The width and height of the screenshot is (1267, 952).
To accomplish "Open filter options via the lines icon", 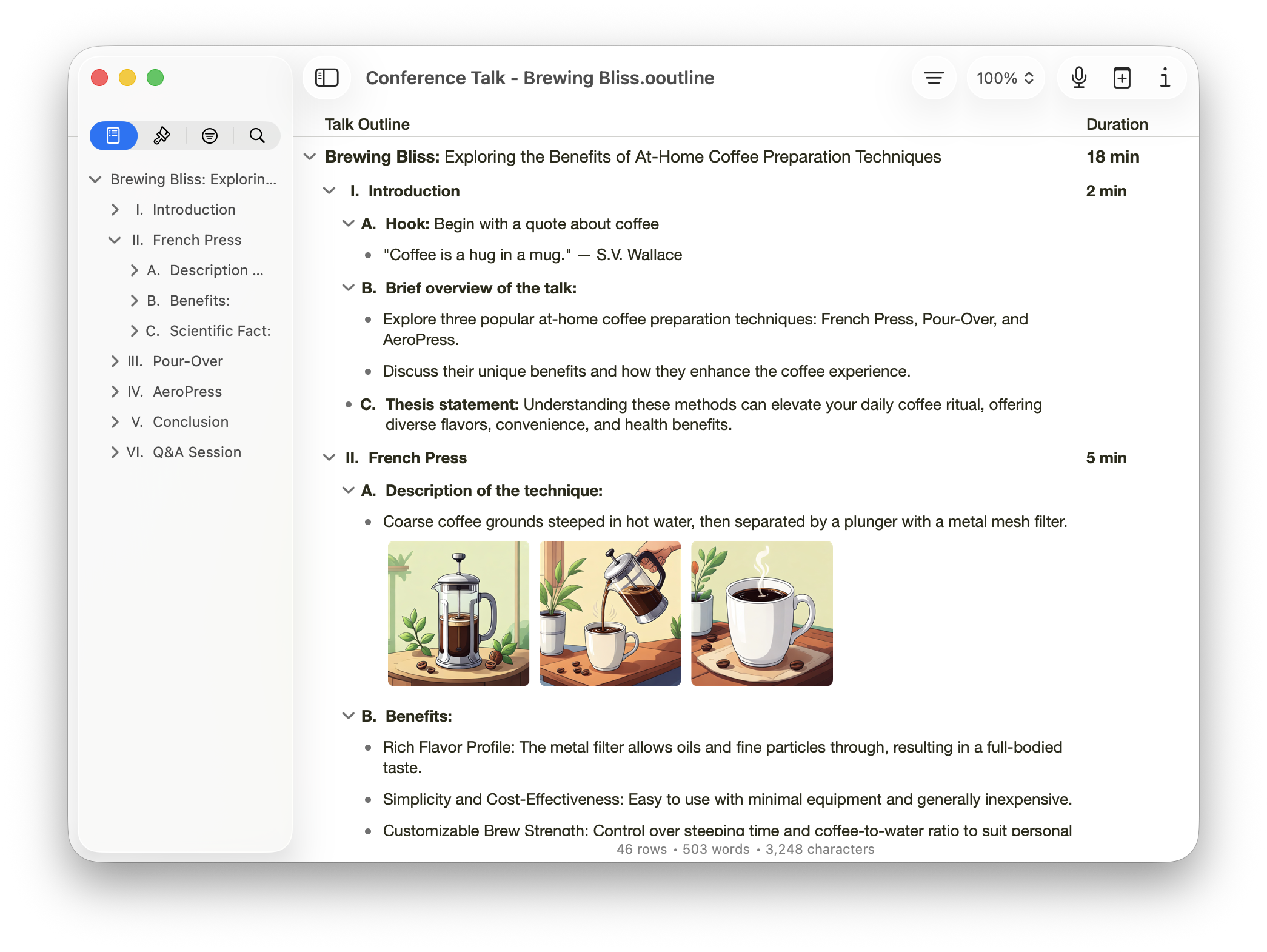I will [934, 78].
